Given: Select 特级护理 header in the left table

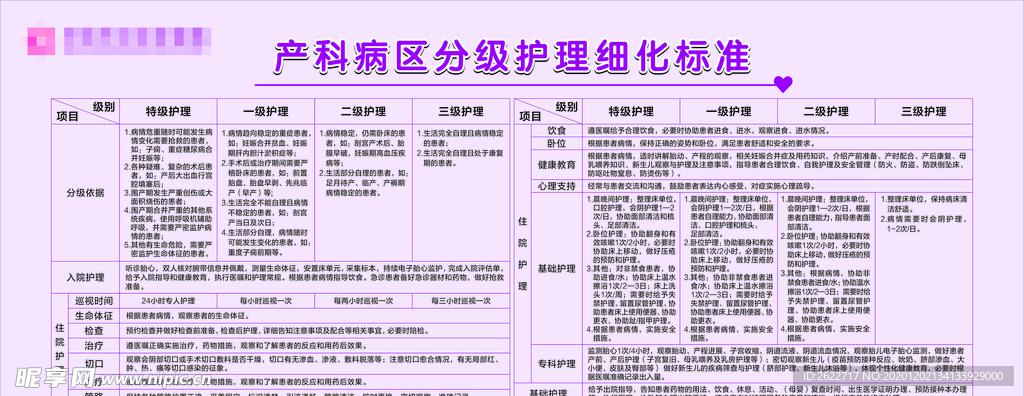Looking at the screenshot, I should click(x=168, y=112).
